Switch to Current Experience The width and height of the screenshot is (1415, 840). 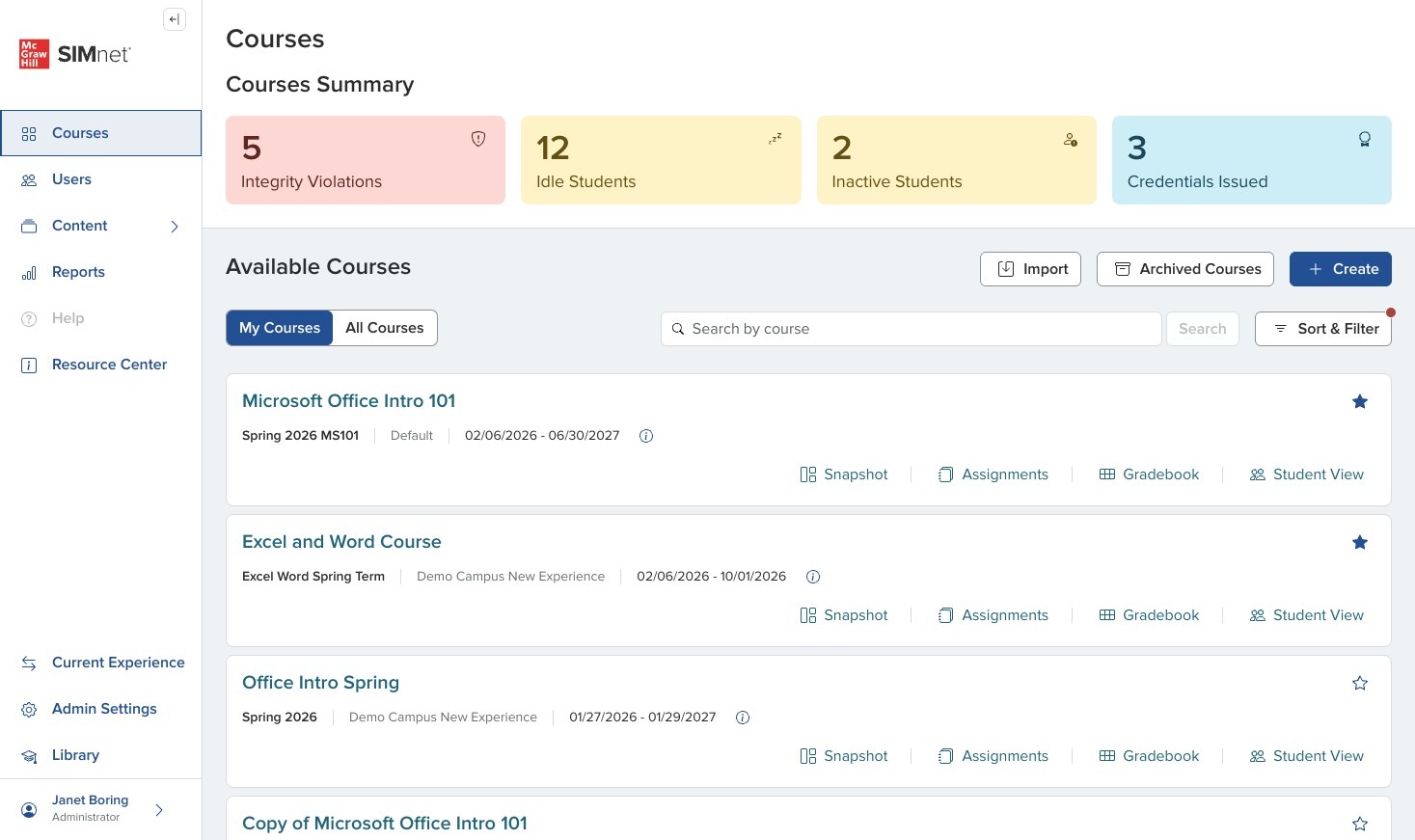pos(100,663)
